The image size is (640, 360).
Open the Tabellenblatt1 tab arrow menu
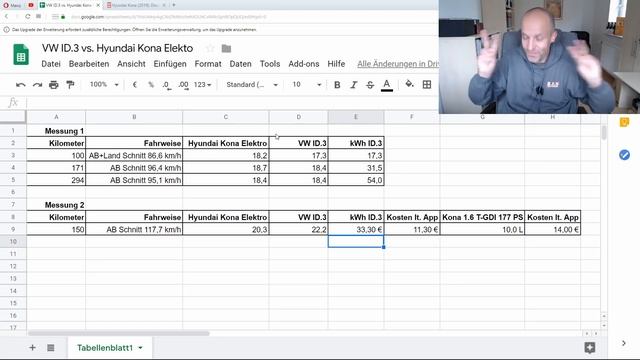coord(140,348)
